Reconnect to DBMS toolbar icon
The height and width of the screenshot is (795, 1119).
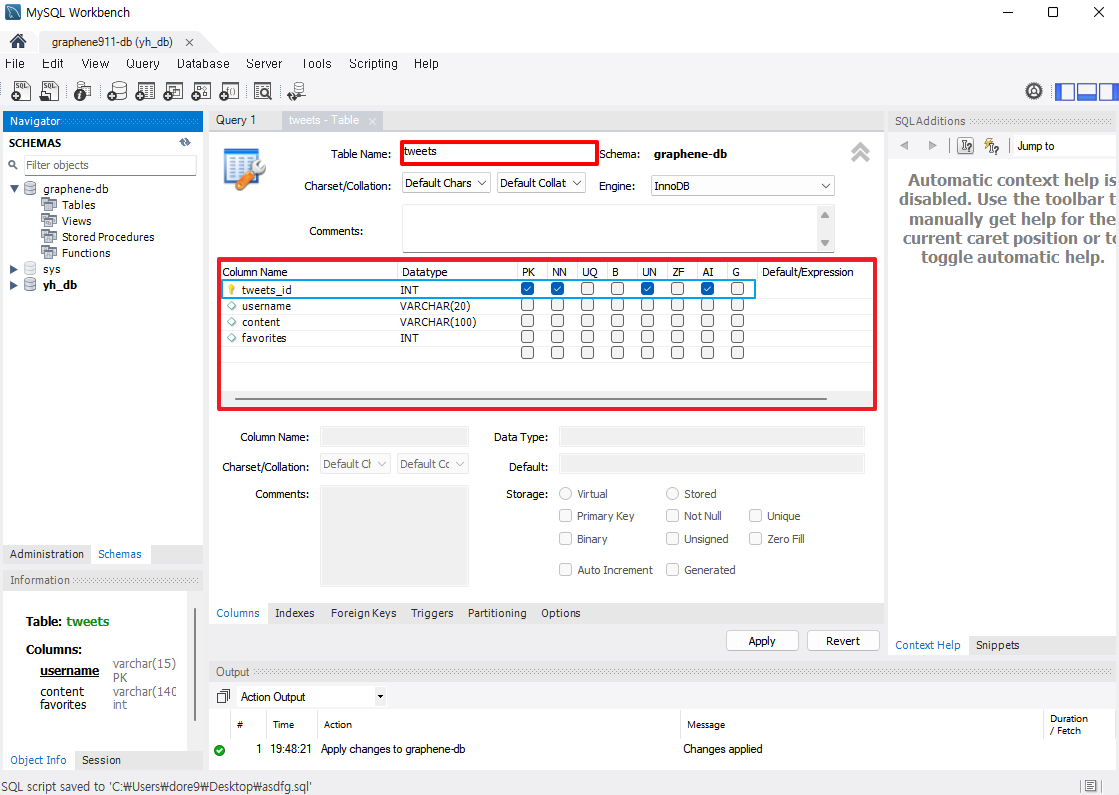click(296, 91)
